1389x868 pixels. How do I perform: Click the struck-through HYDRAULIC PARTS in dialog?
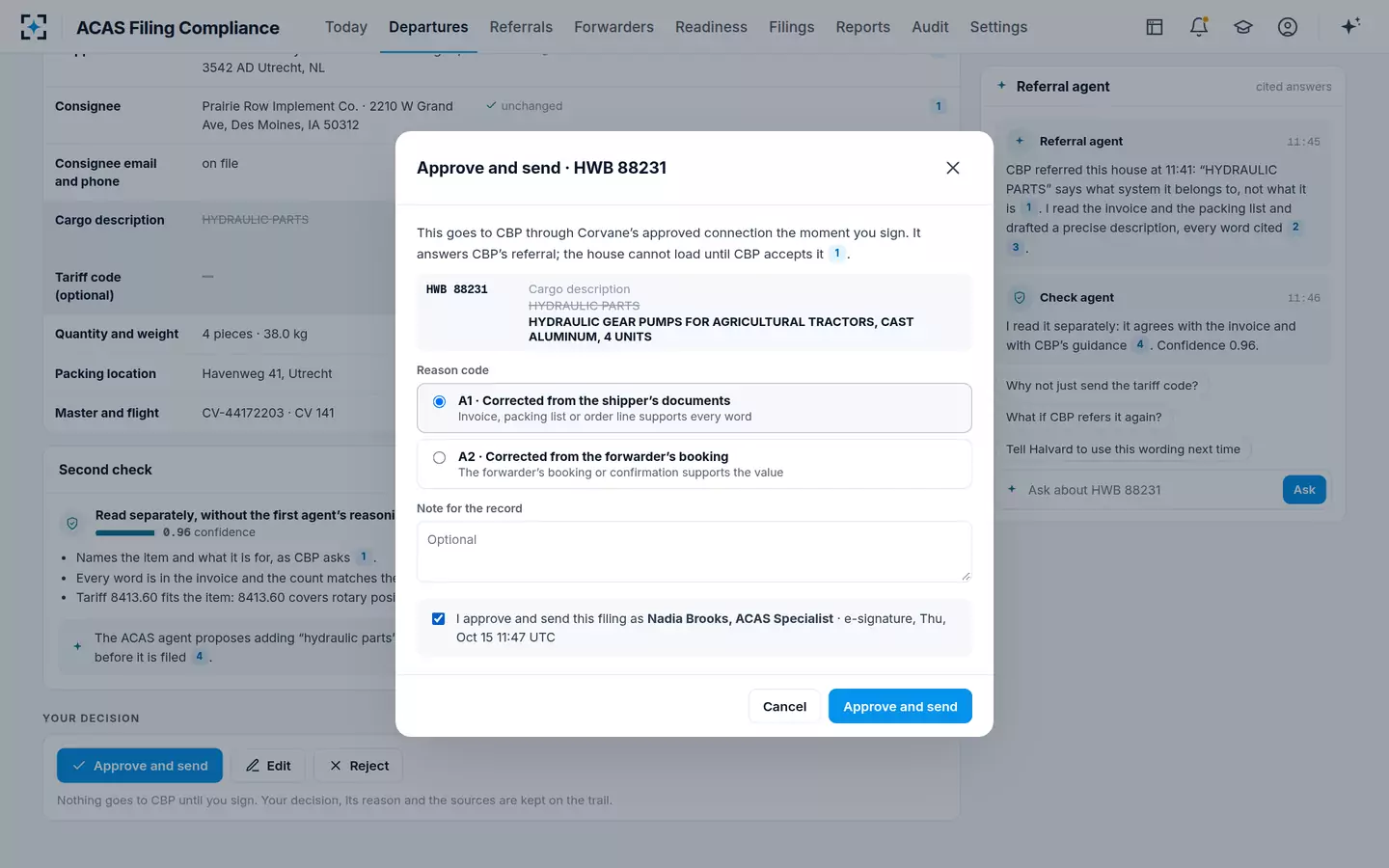click(x=584, y=306)
